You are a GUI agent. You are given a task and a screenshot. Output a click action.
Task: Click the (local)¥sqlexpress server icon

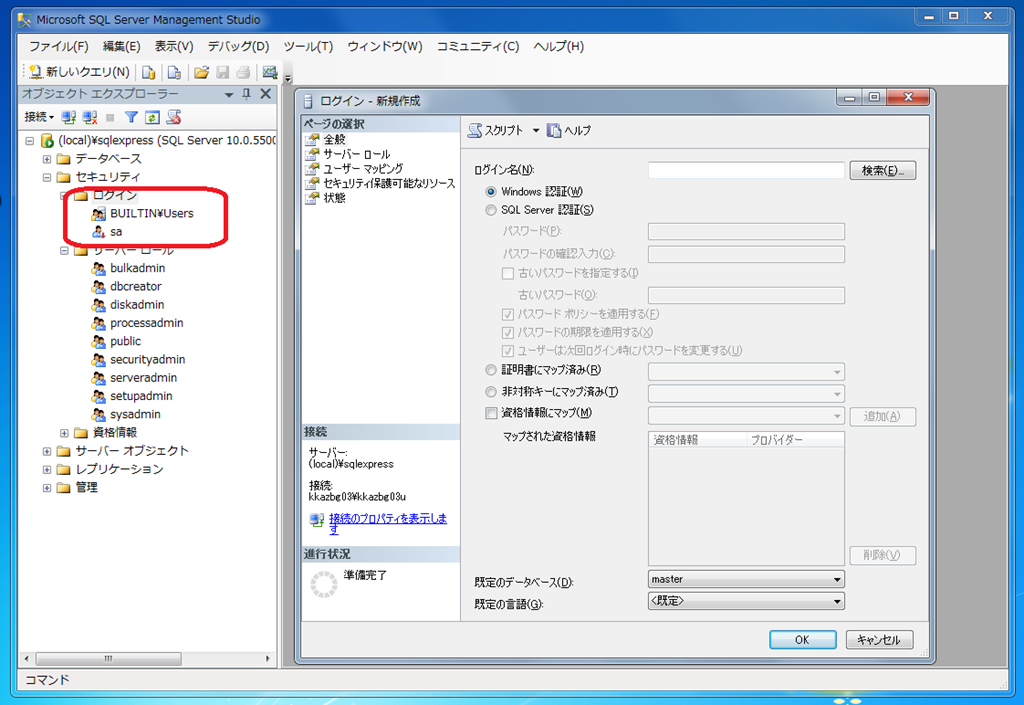tap(48, 140)
